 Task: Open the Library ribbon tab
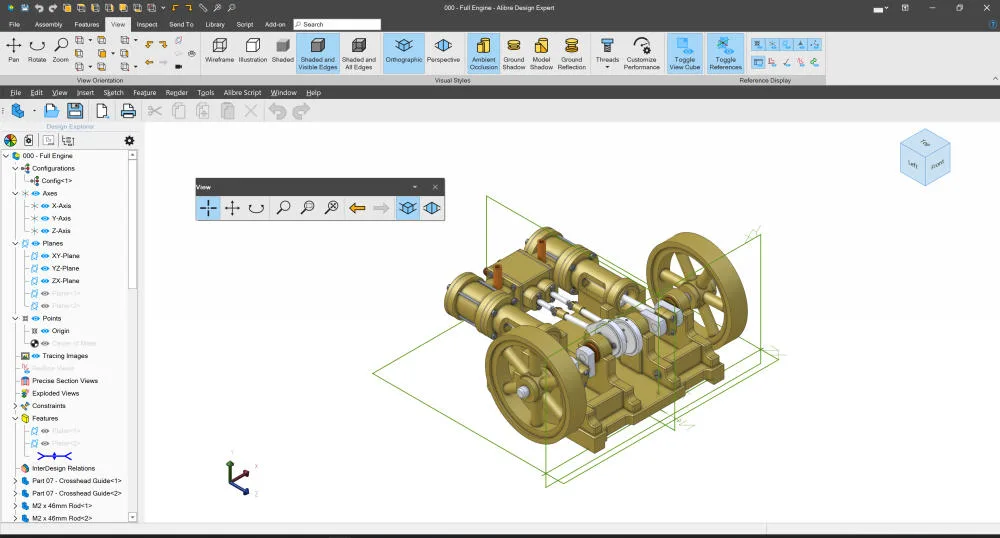tap(215, 24)
